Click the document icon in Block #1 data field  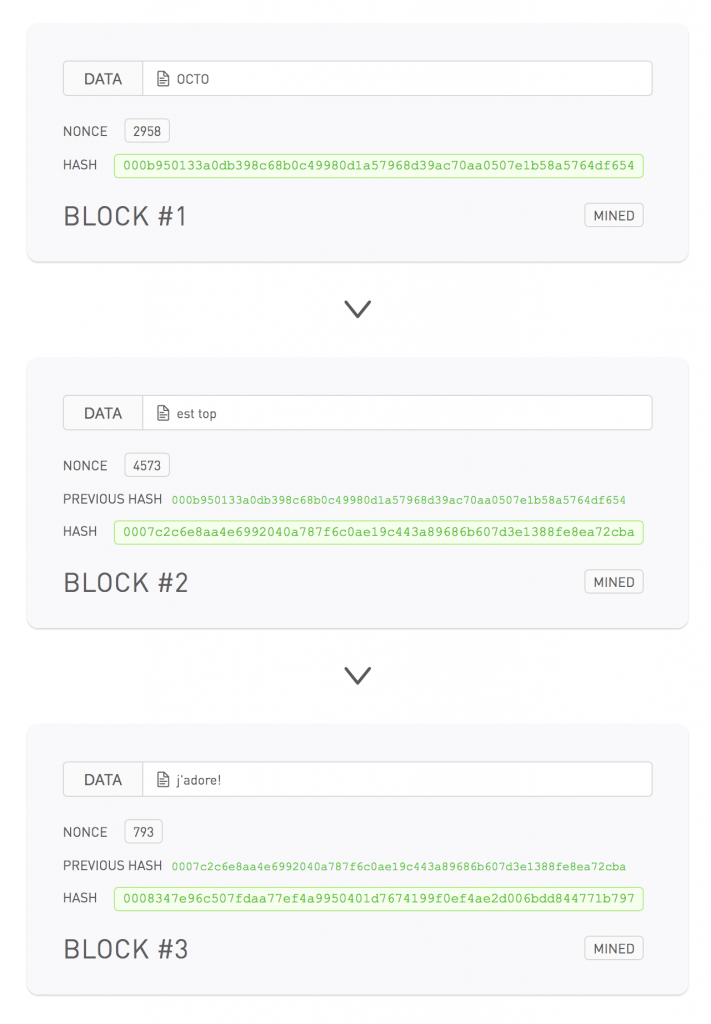coord(164,79)
